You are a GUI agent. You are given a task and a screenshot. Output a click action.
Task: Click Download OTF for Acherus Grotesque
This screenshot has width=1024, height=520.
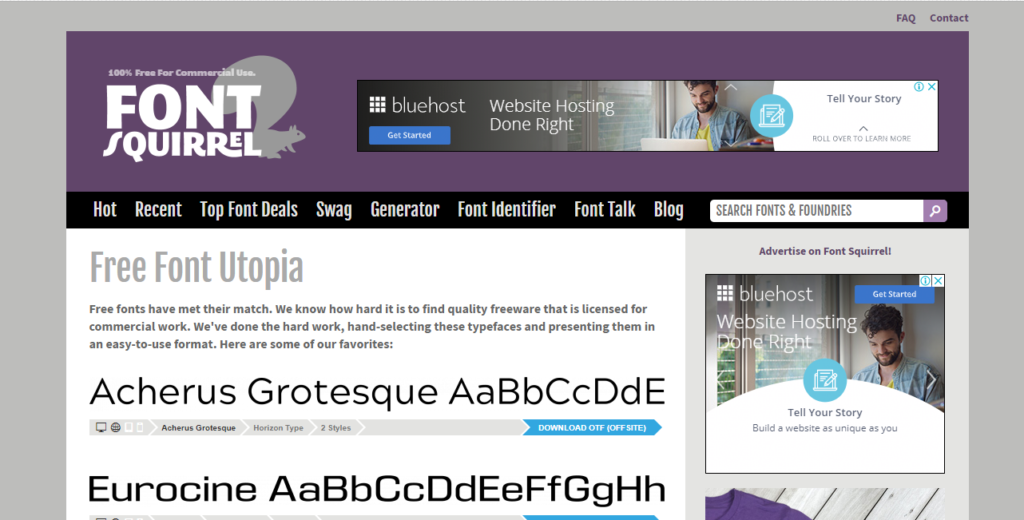coord(591,428)
